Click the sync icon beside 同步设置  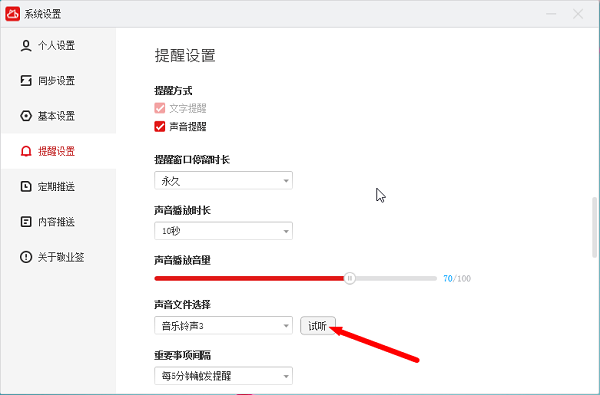pyautogui.click(x=26, y=81)
